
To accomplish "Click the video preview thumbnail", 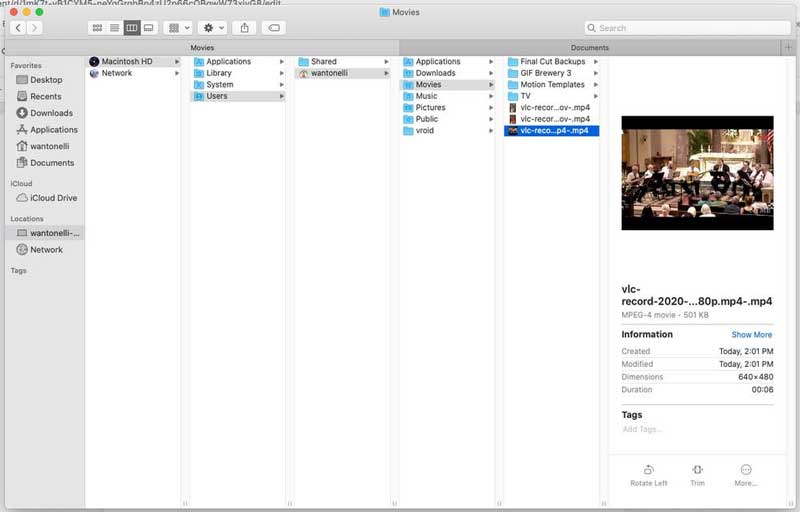I will (x=697, y=173).
